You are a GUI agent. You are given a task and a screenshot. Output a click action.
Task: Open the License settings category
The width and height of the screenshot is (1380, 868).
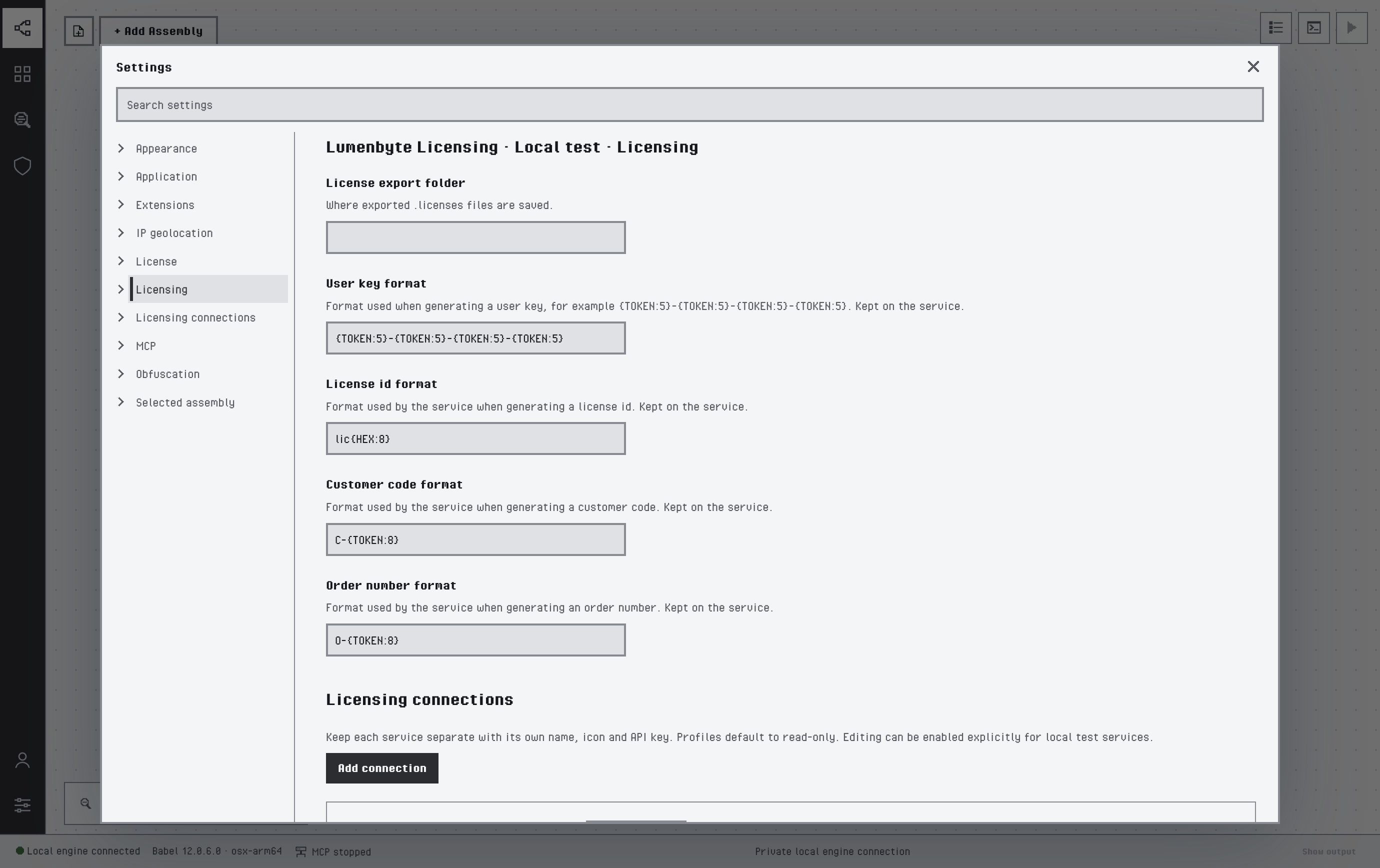[156, 261]
